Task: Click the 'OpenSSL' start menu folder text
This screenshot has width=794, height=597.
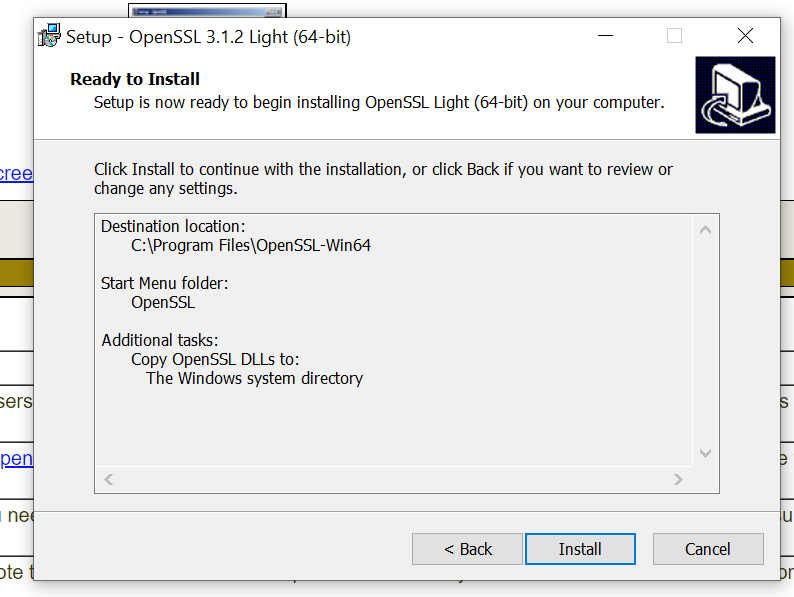Action: click(x=163, y=302)
